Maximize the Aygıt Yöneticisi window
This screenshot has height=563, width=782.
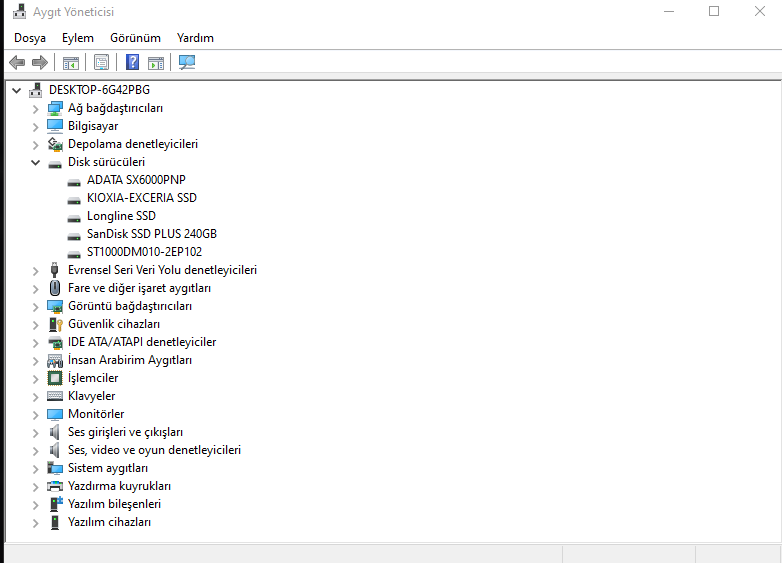tap(714, 11)
